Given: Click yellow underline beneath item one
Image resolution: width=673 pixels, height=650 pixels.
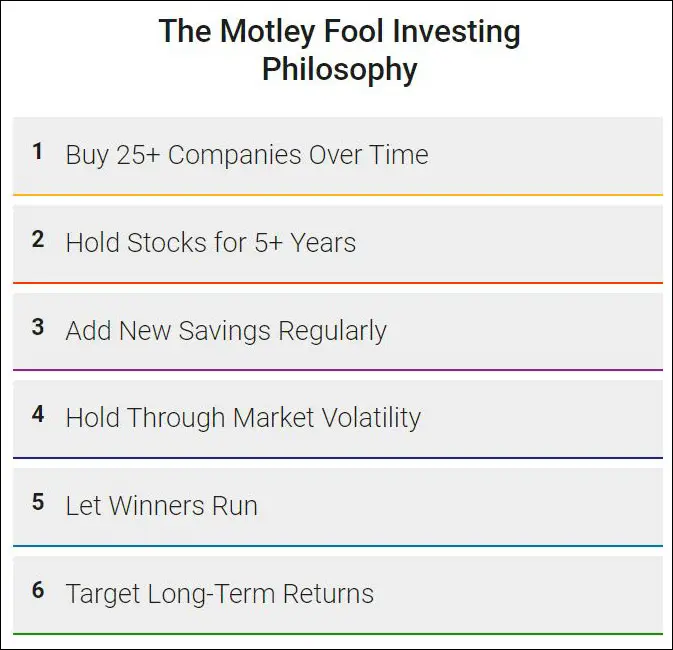Looking at the screenshot, I should (x=337, y=195).
